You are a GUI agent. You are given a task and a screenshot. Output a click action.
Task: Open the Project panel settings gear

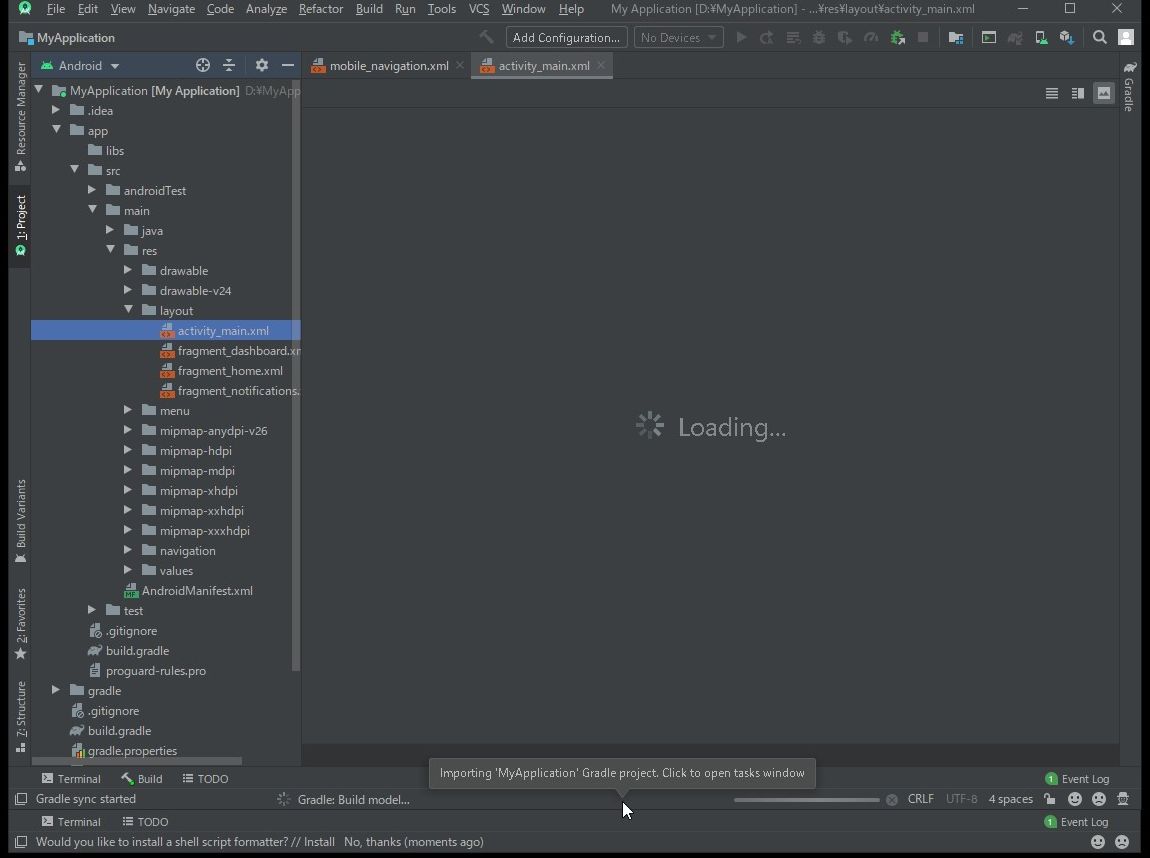(261, 65)
